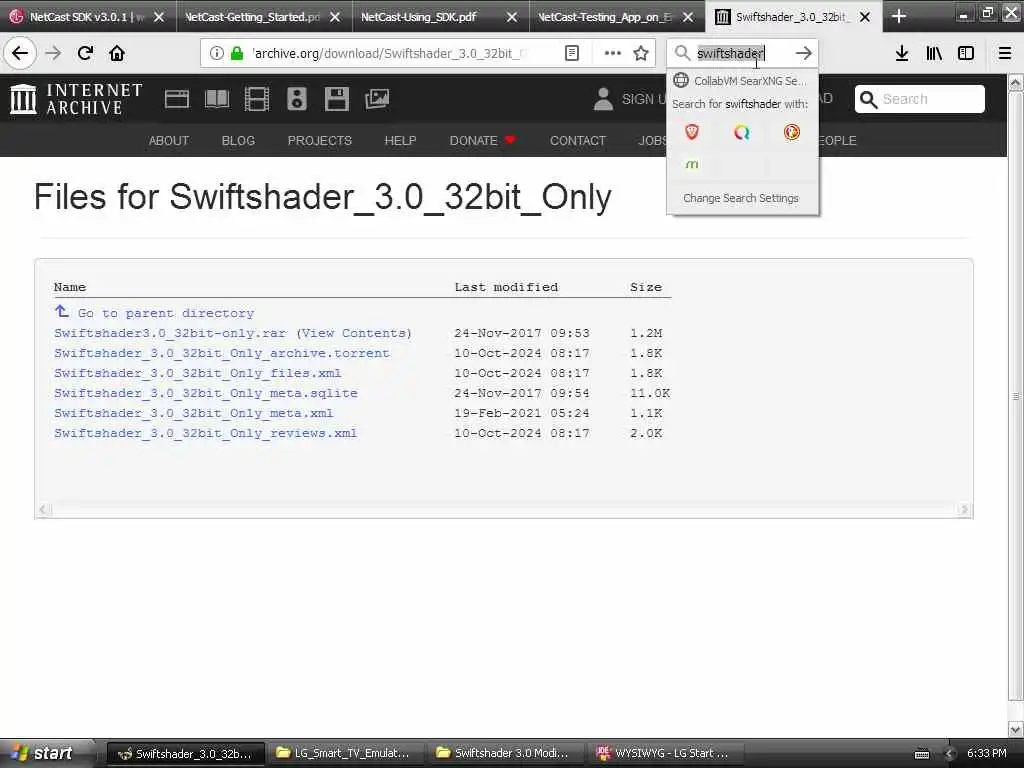1024x768 pixels.
Task: Open Internet Archive video film icon
Action: [257, 99]
